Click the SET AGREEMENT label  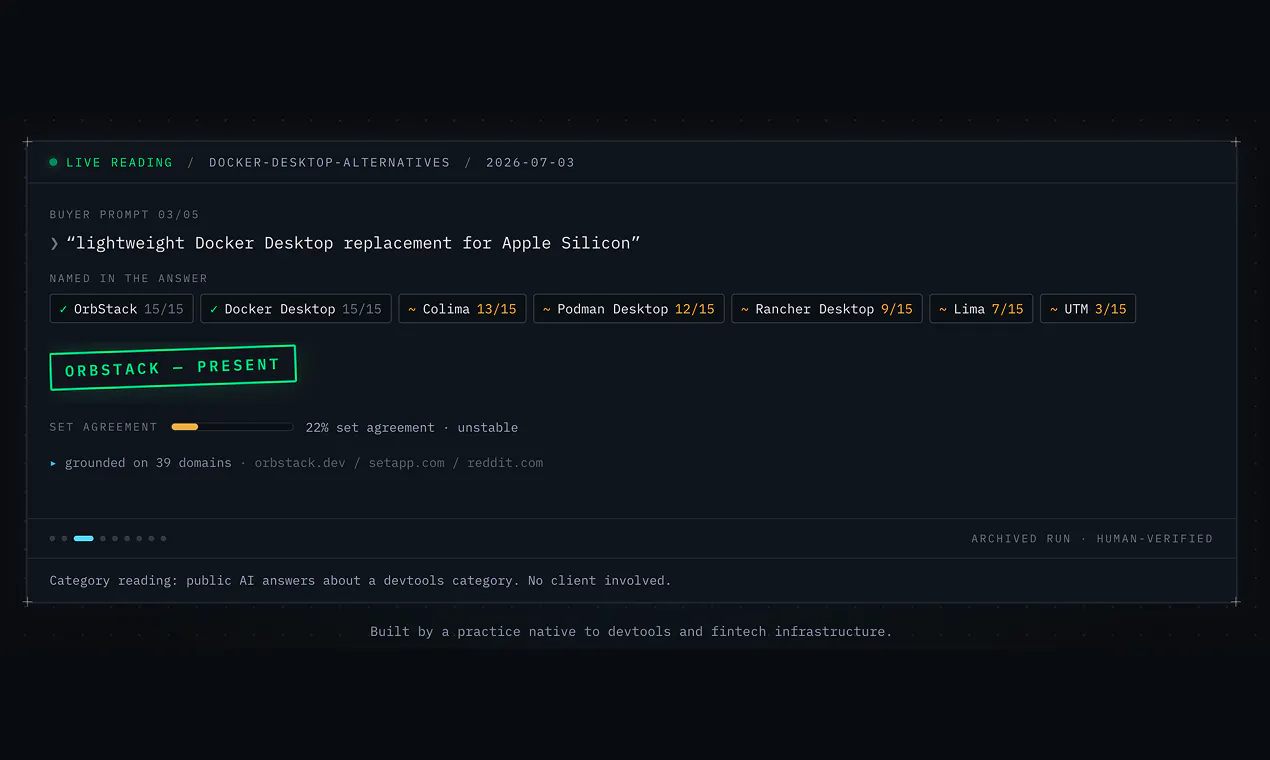pyautogui.click(x=103, y=427)
